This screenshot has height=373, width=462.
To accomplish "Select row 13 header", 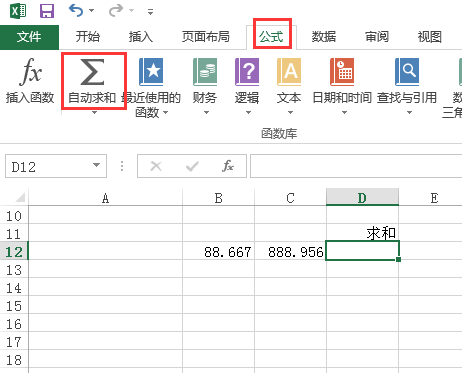I will pyautogui.click(x=14, y=270).
